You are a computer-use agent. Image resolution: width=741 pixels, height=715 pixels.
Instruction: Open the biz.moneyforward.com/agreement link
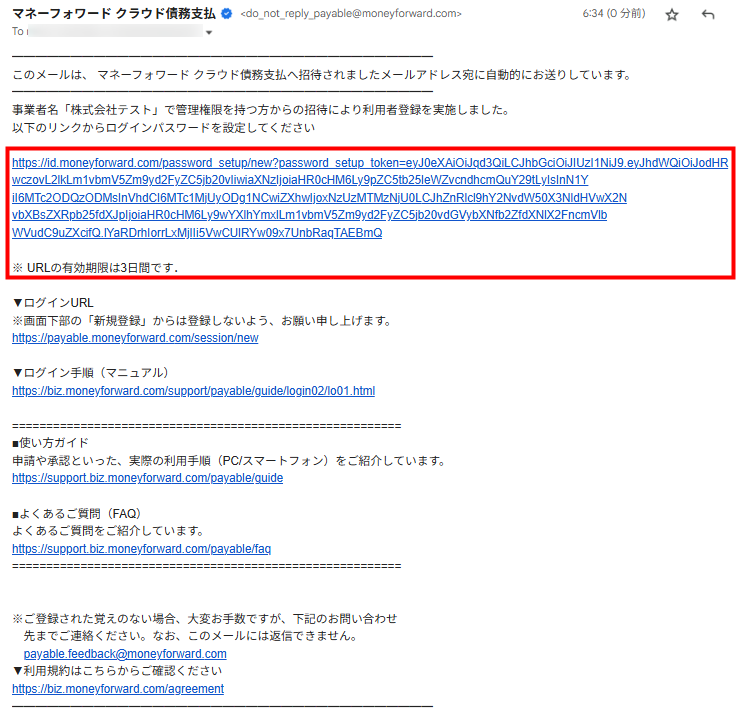tap(118, 689)
